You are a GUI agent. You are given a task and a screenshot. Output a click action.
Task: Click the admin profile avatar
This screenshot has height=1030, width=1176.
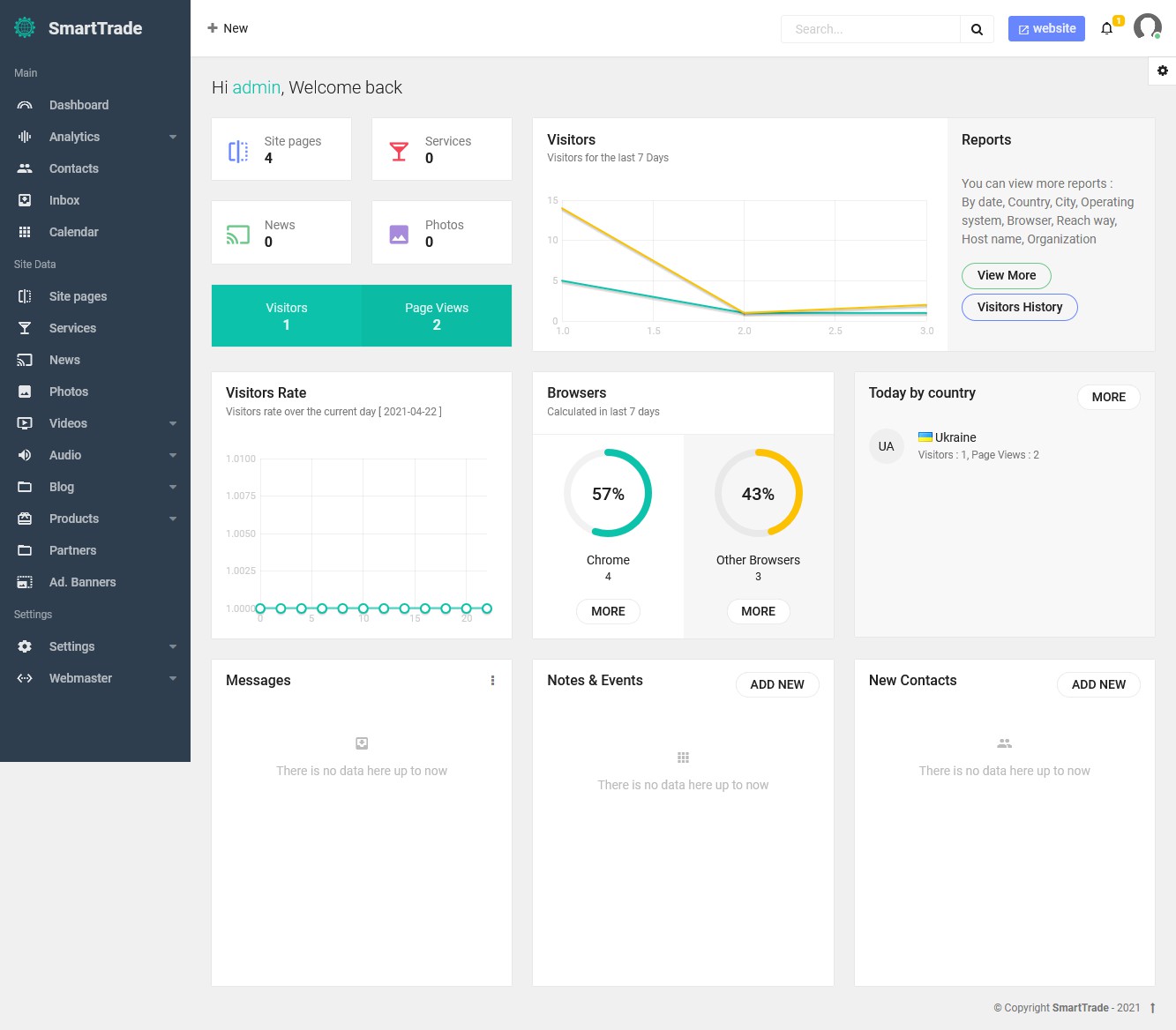click(x=1147, y=27)
